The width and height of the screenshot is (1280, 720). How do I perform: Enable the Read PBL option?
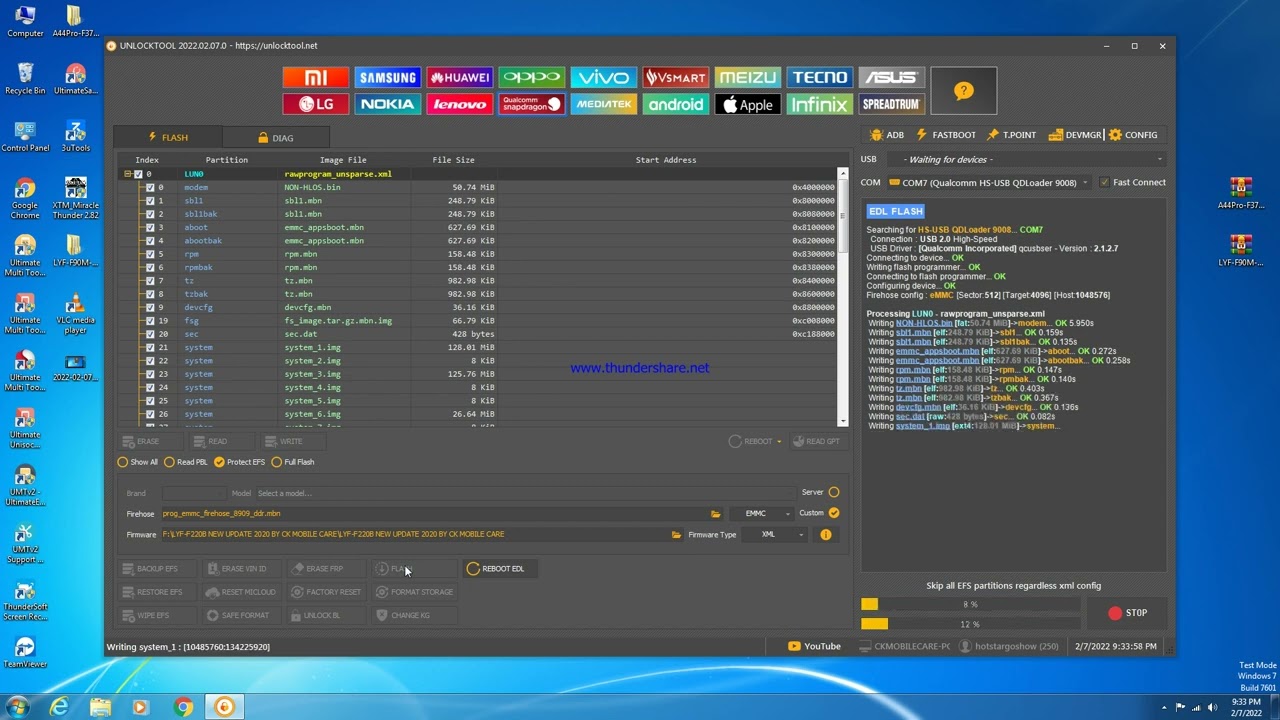[186, 462]
